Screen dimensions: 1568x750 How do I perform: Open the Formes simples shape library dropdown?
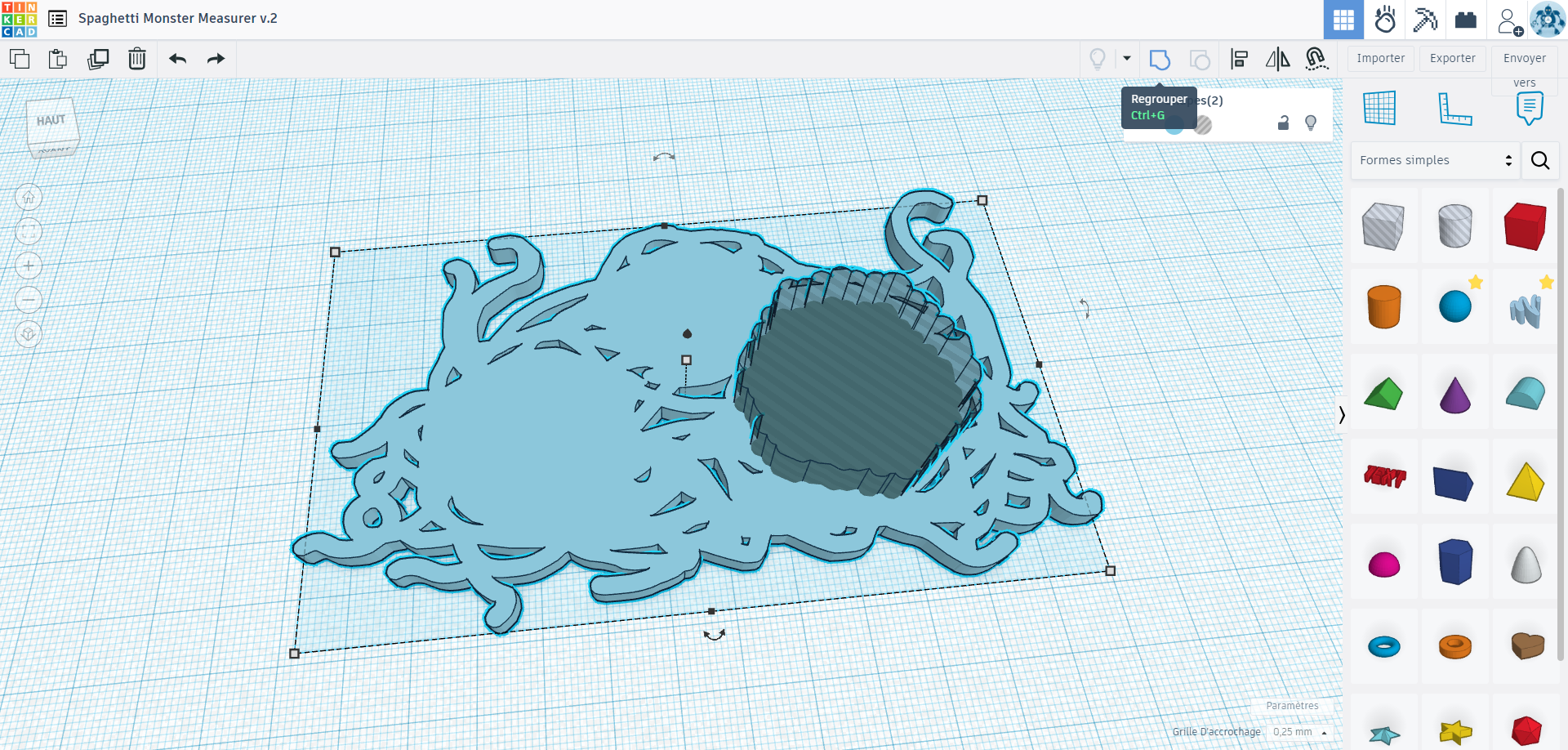click(x=1436, y=160)
